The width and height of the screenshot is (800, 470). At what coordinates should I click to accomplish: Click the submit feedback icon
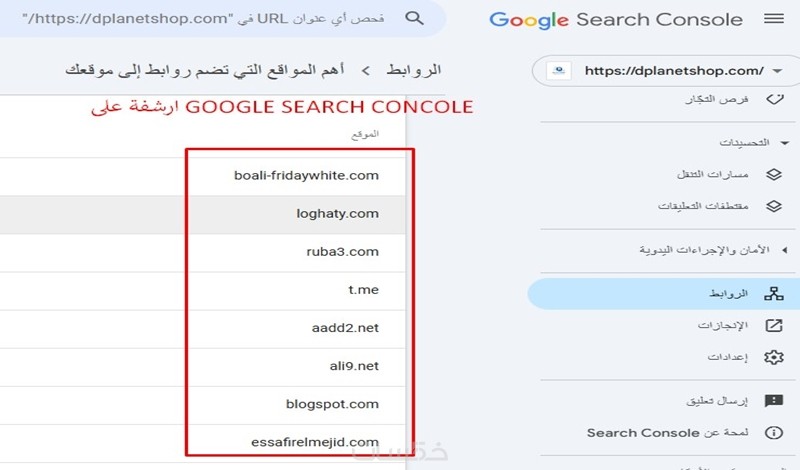click(773, 401)
